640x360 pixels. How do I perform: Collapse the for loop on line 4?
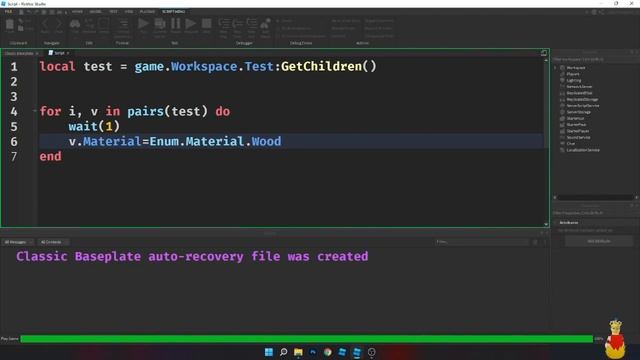35,111
